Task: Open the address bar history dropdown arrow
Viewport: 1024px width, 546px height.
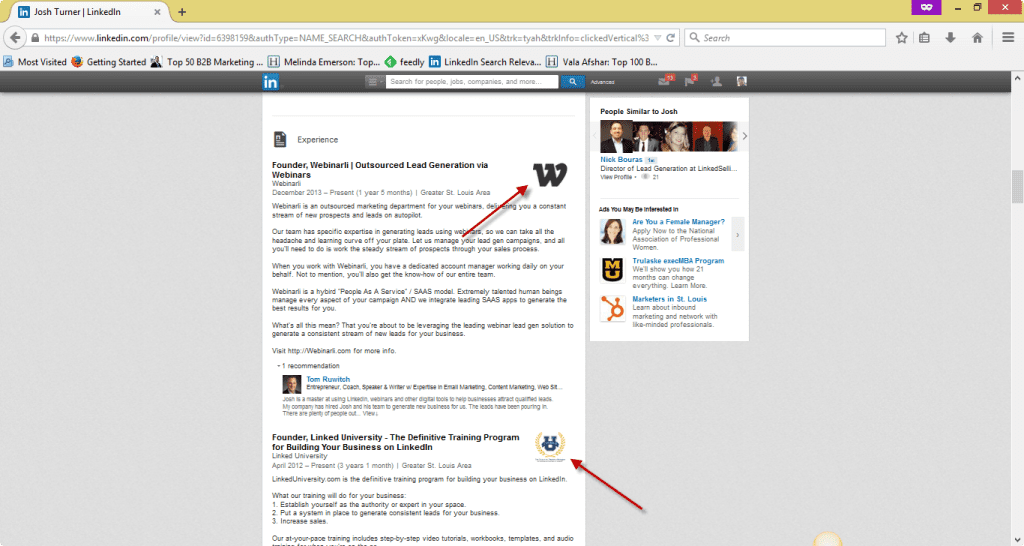Action: click(658, 38)
